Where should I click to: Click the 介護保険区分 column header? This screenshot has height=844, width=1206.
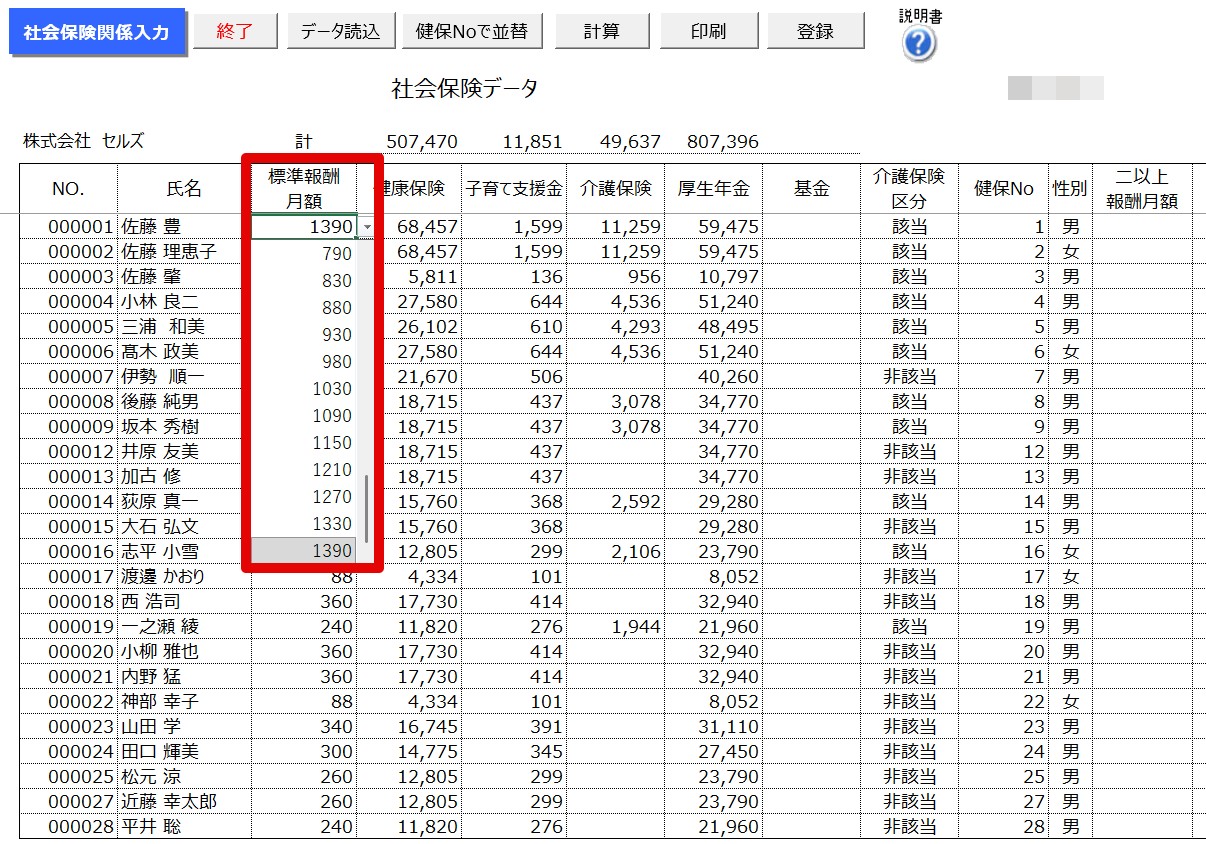coord(909,189)
